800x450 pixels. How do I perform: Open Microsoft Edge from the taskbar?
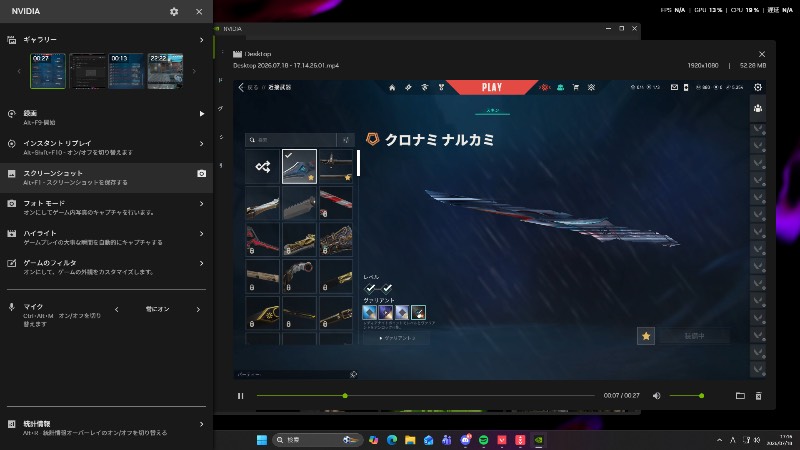click(x=392, y=440)
